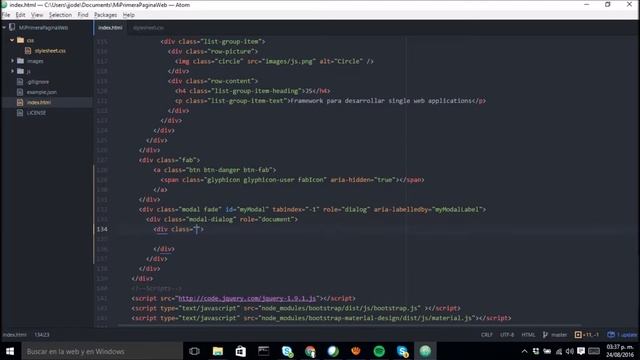Collapse the MiPrimeraPaginaWeb project root arrow
Screen dimensions: 640x360
[x=4, y=27]
